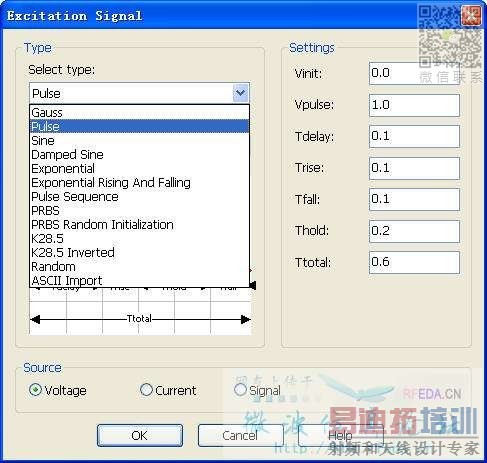This screenshot has height=463, width=487.
Task: Click the Thold input field
Action: pos(414,231)
